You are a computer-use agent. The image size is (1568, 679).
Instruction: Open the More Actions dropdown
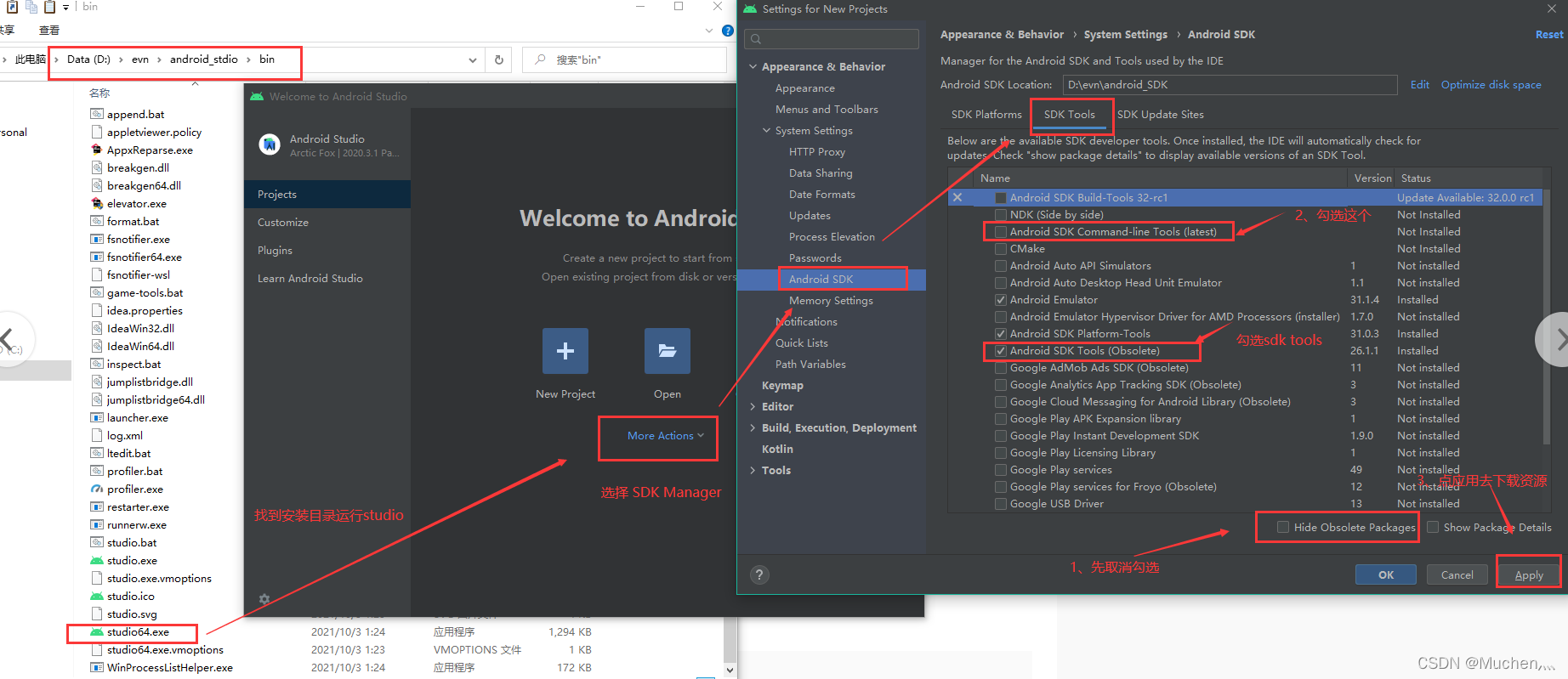(666, 435)
